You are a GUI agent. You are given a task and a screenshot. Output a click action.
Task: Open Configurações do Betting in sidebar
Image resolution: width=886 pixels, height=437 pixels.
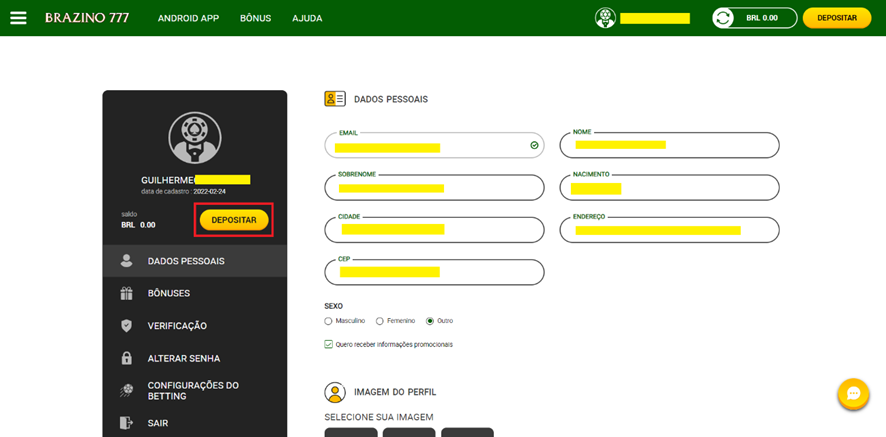click(x=195, y=391)
